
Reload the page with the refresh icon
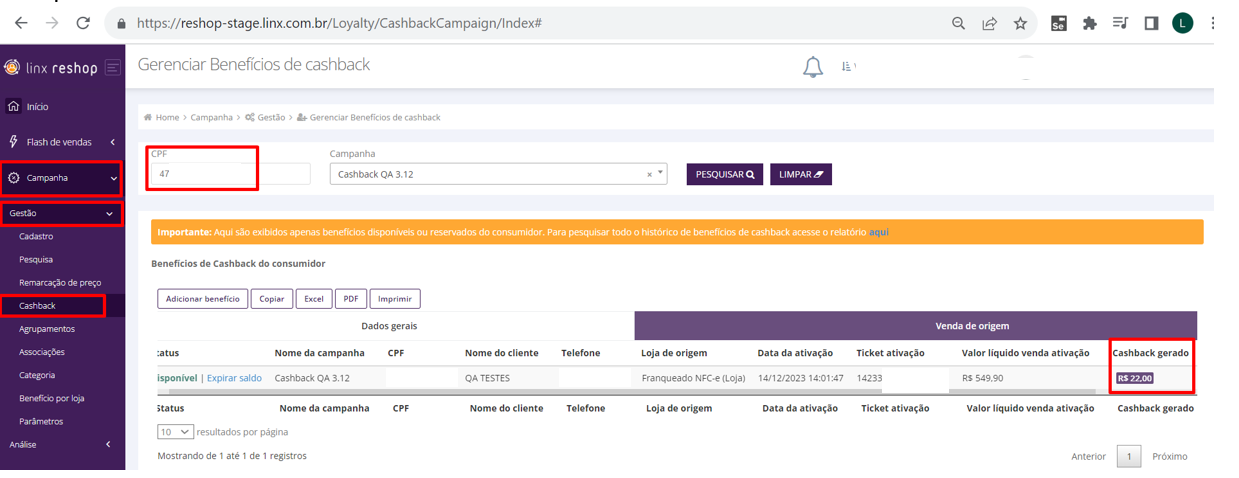click(83, 23)
